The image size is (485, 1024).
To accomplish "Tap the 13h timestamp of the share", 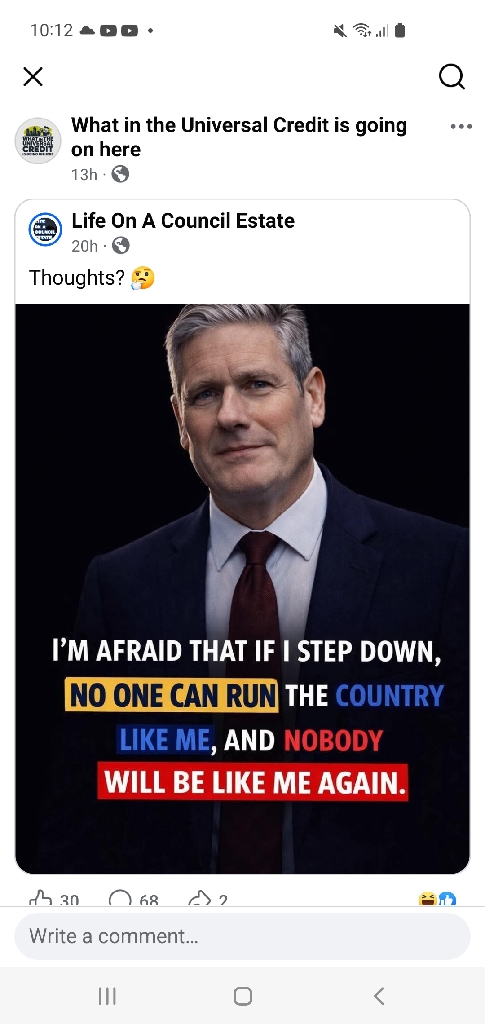I will [84, 174].
